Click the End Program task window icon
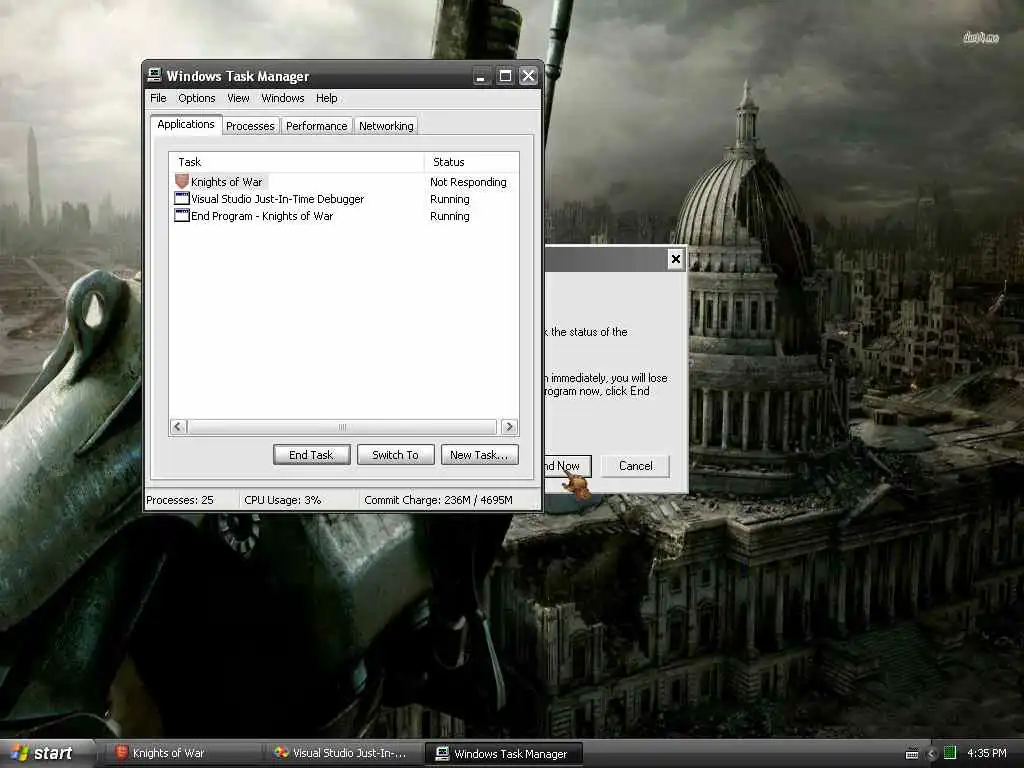This screenshot has width=1024, height=768. 182,216
